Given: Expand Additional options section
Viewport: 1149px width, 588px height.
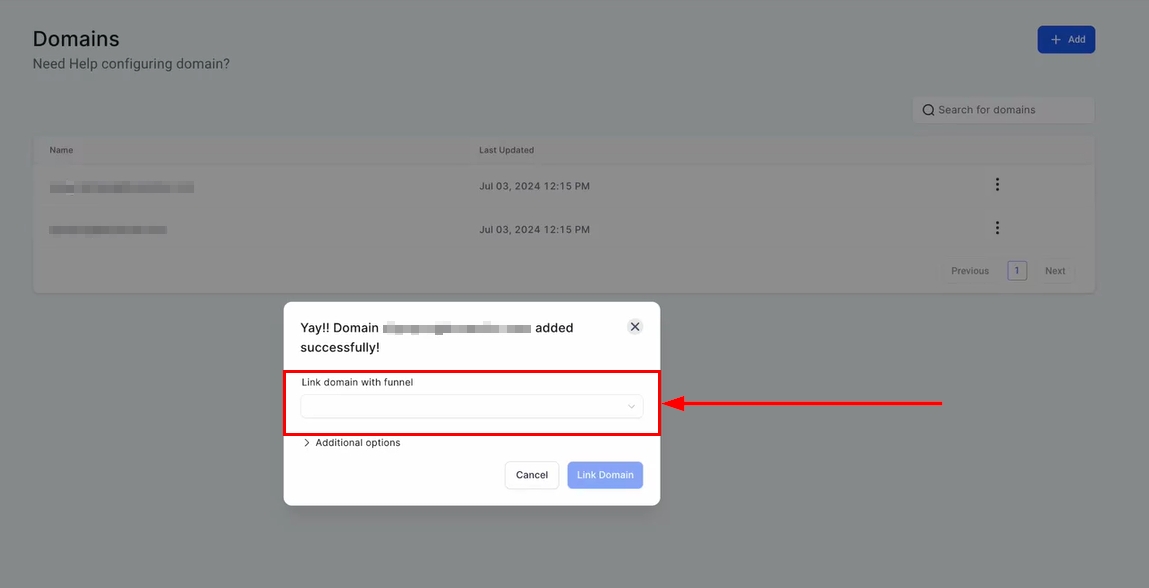Looking at the screenshot, I should pos(351,443).
